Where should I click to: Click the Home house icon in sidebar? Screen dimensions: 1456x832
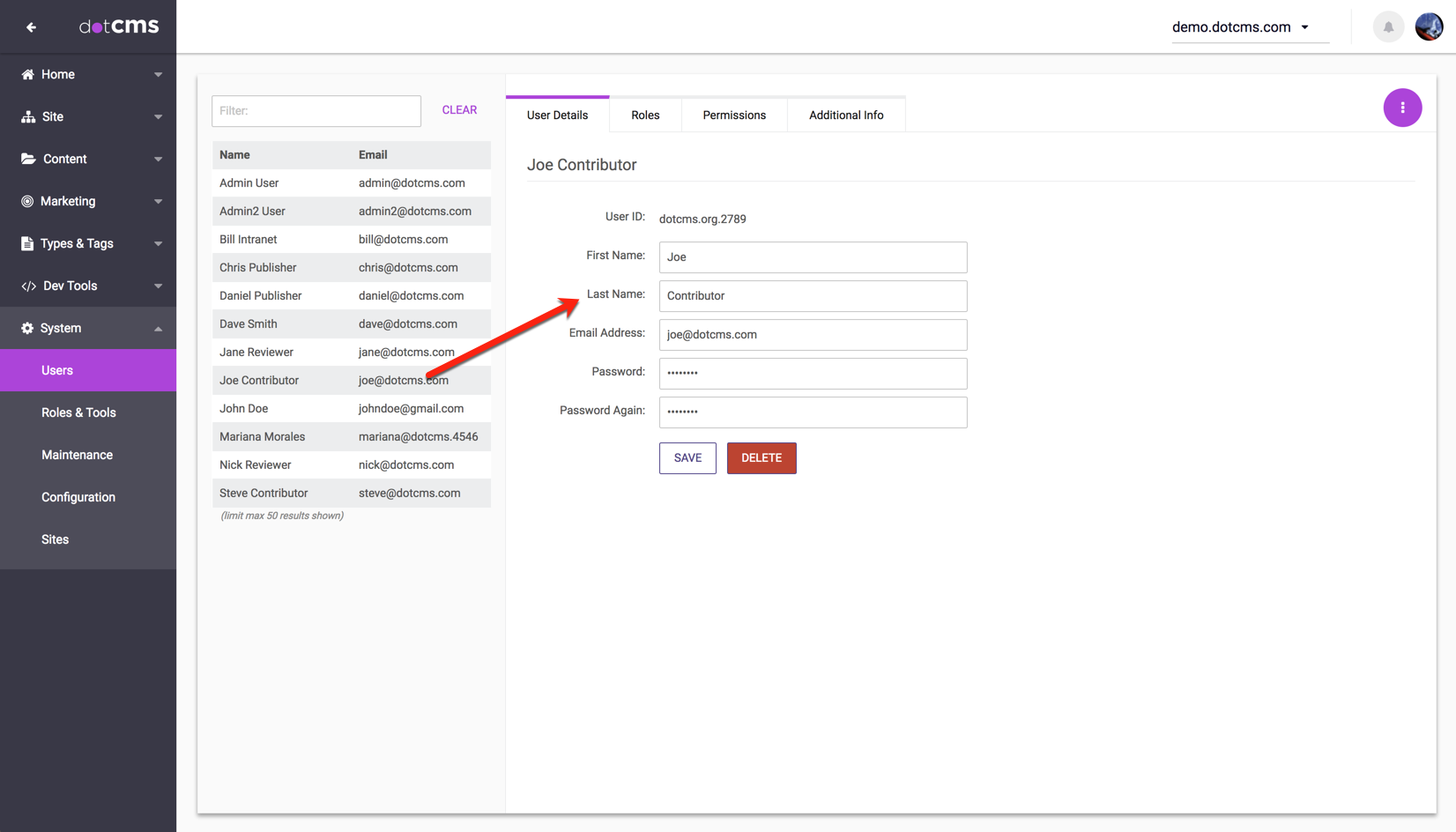[x=28, y=75]
